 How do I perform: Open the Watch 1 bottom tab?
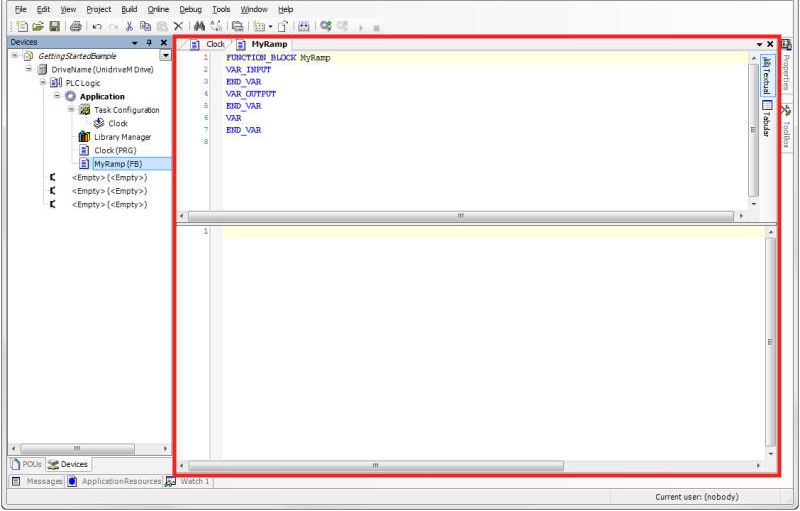coord(188,481)
